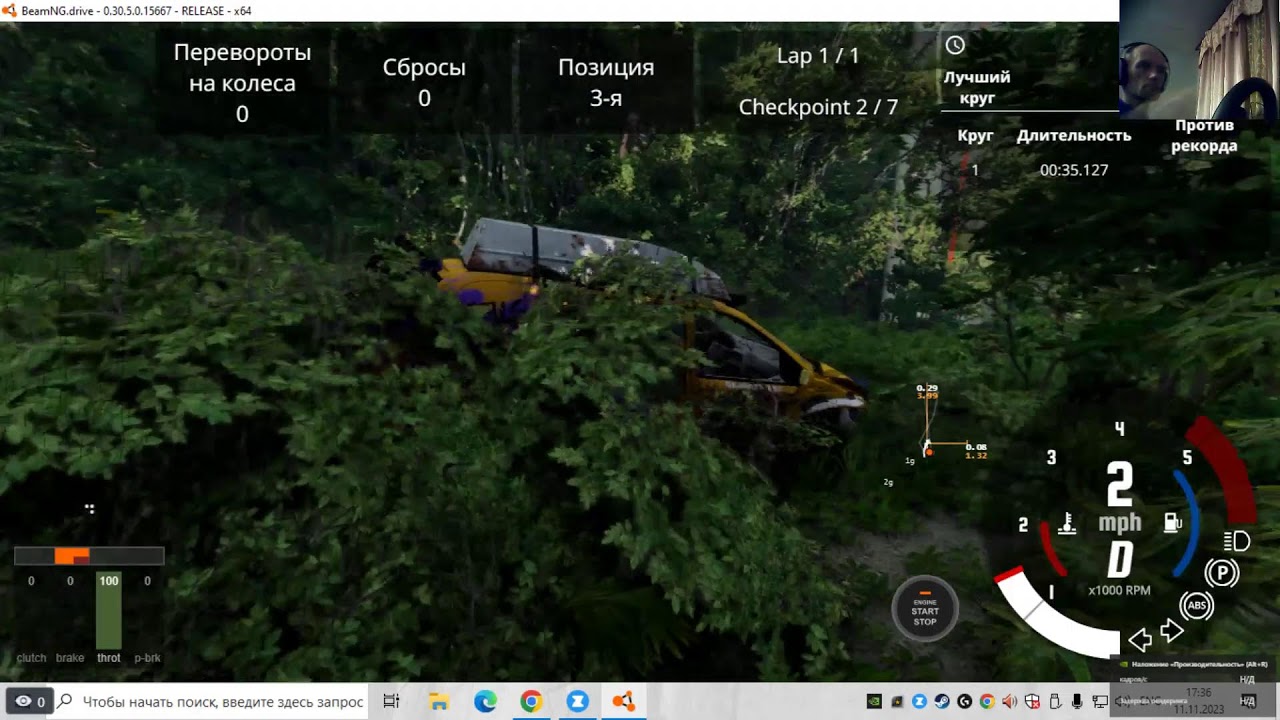This screenshot has height=720, width=1280.
Task: Click the Chrome icon in system tray
Action: tap(987, 702)
